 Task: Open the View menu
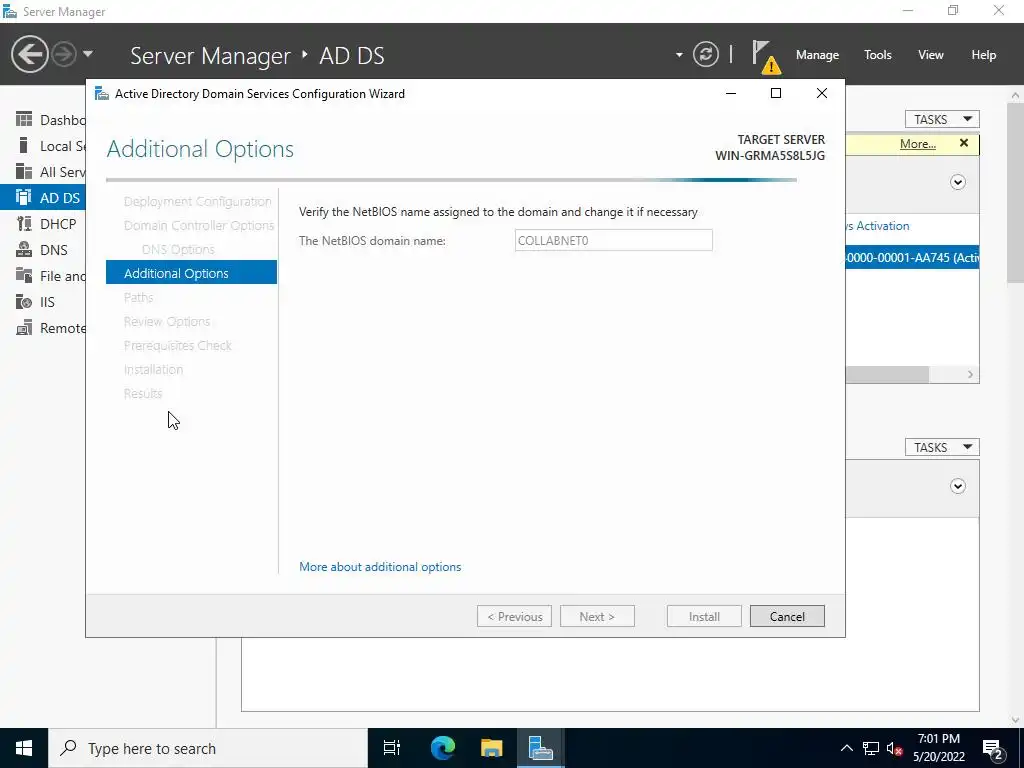click(x=930, y=55)
